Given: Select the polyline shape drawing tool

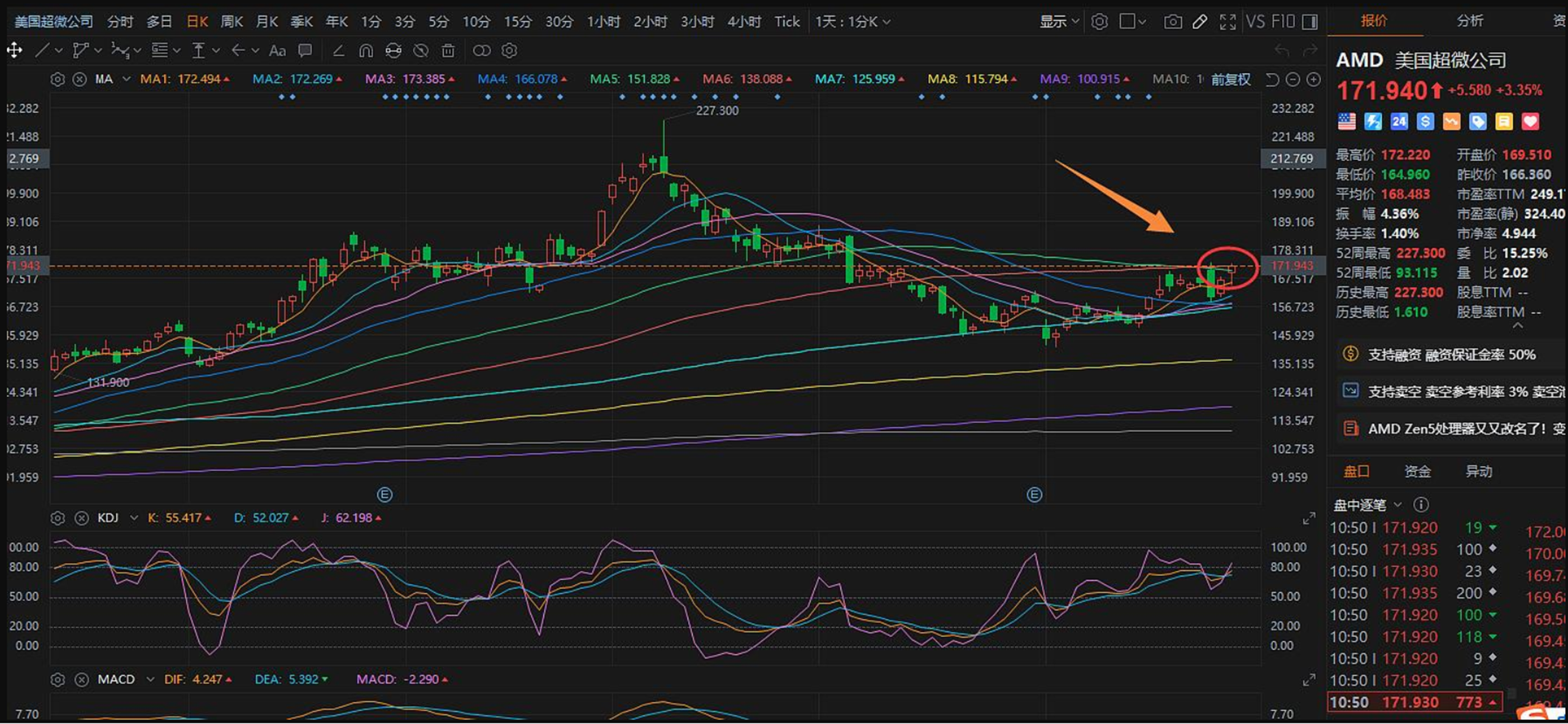Looking at the screenshot, I should pos(80,50).
